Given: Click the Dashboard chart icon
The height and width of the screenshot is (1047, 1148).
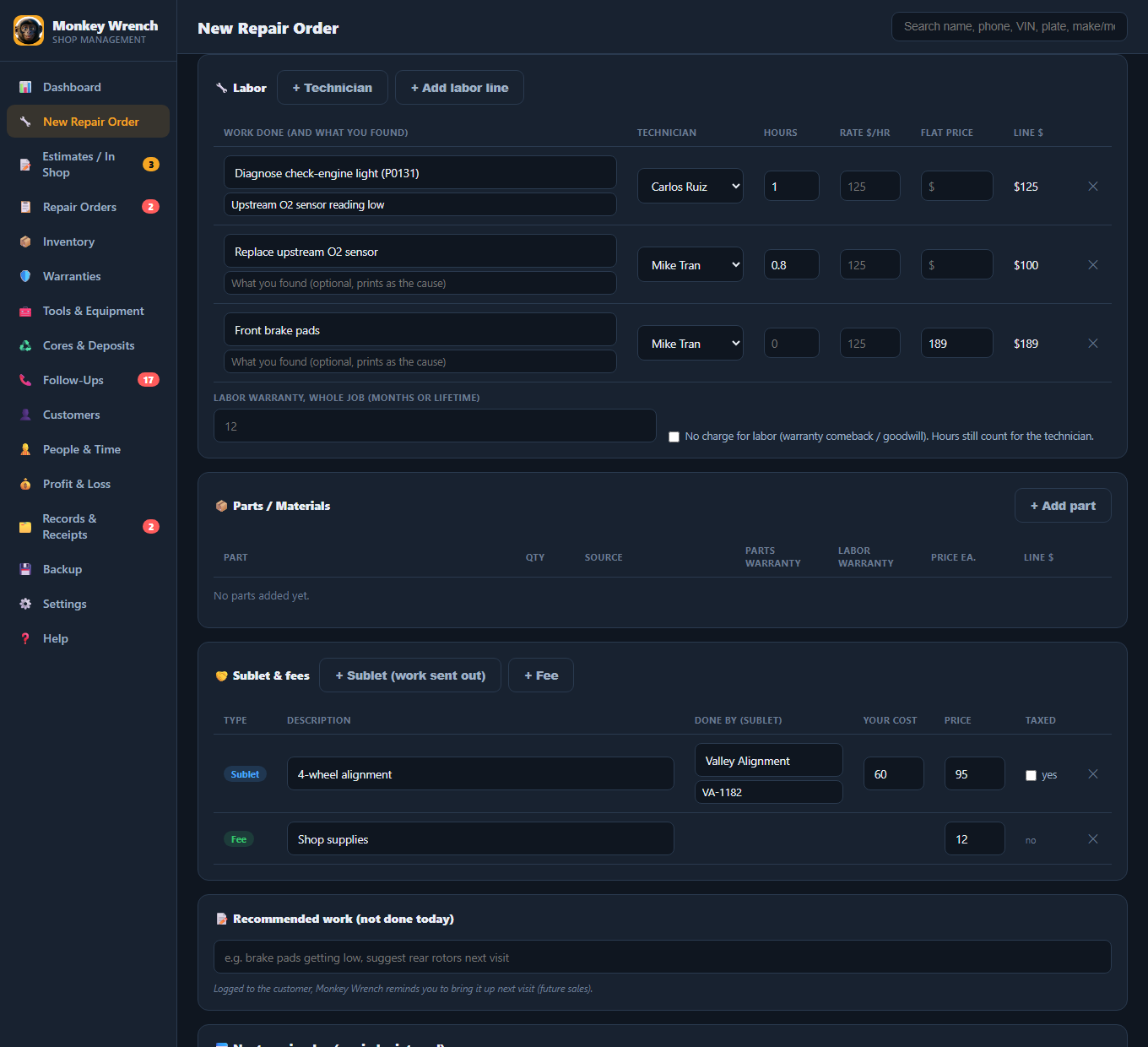Looking at the screenshot, I should tap(25, 87).
